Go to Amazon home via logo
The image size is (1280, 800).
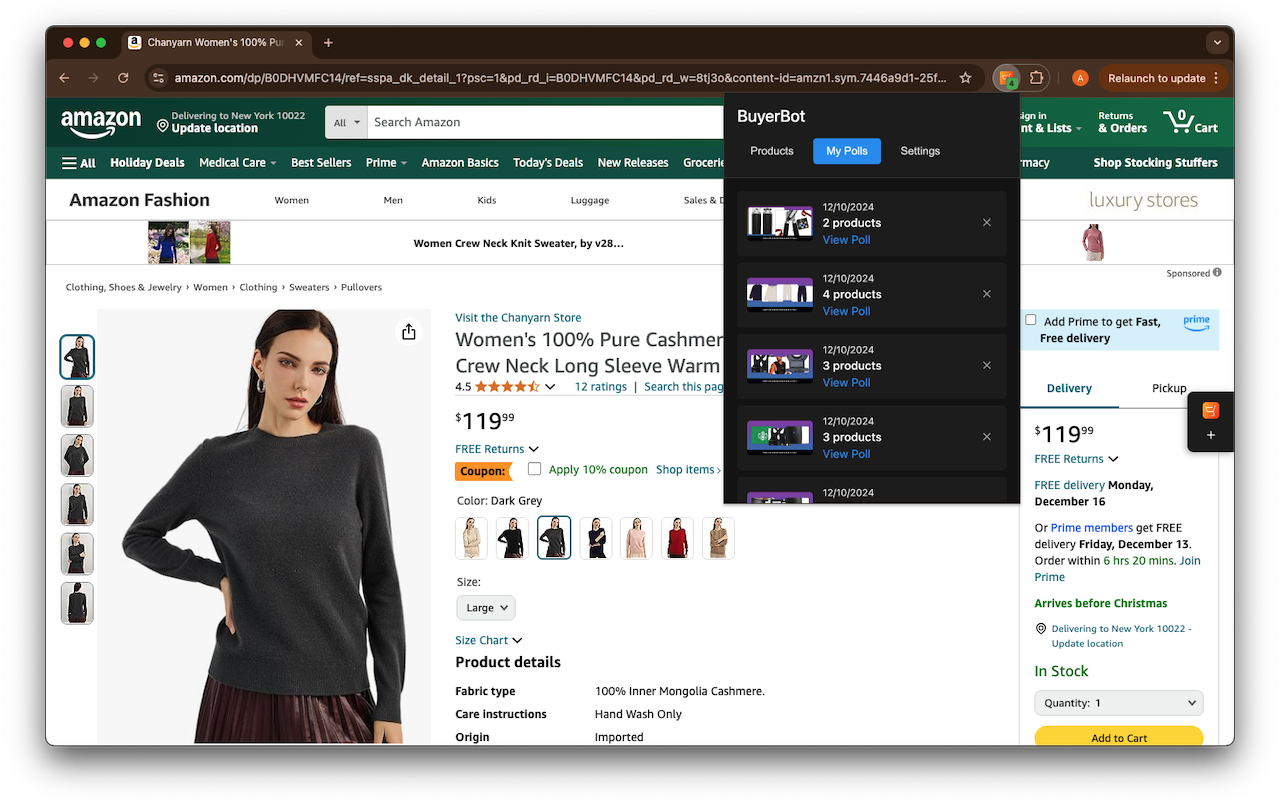point(101,123)
